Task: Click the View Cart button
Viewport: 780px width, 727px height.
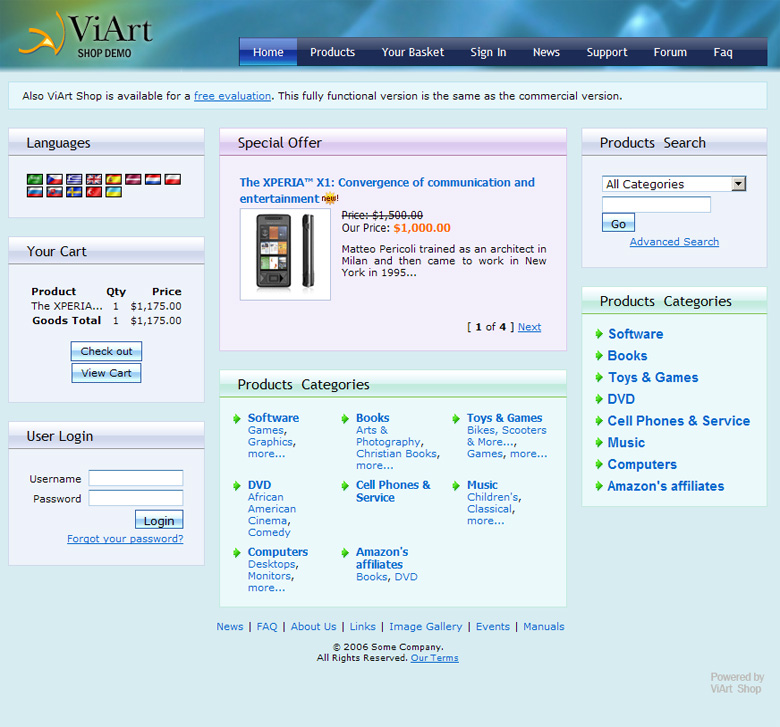Action: click(x=106, y=373)
